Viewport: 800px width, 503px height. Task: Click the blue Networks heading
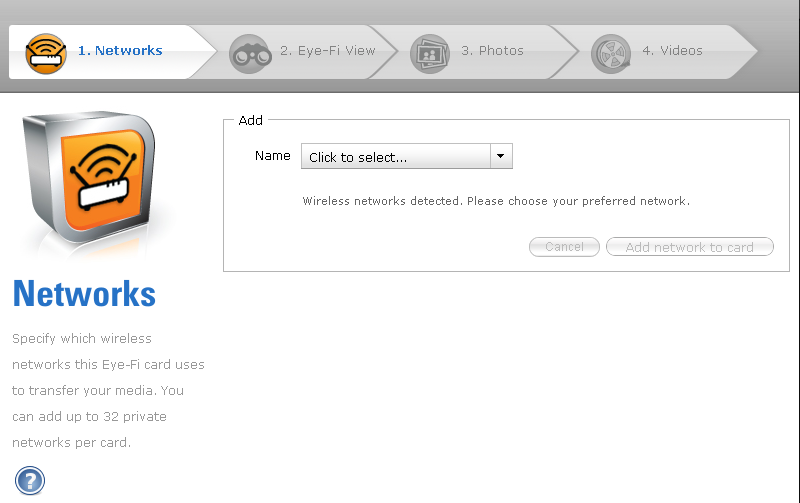click(84, 294)
